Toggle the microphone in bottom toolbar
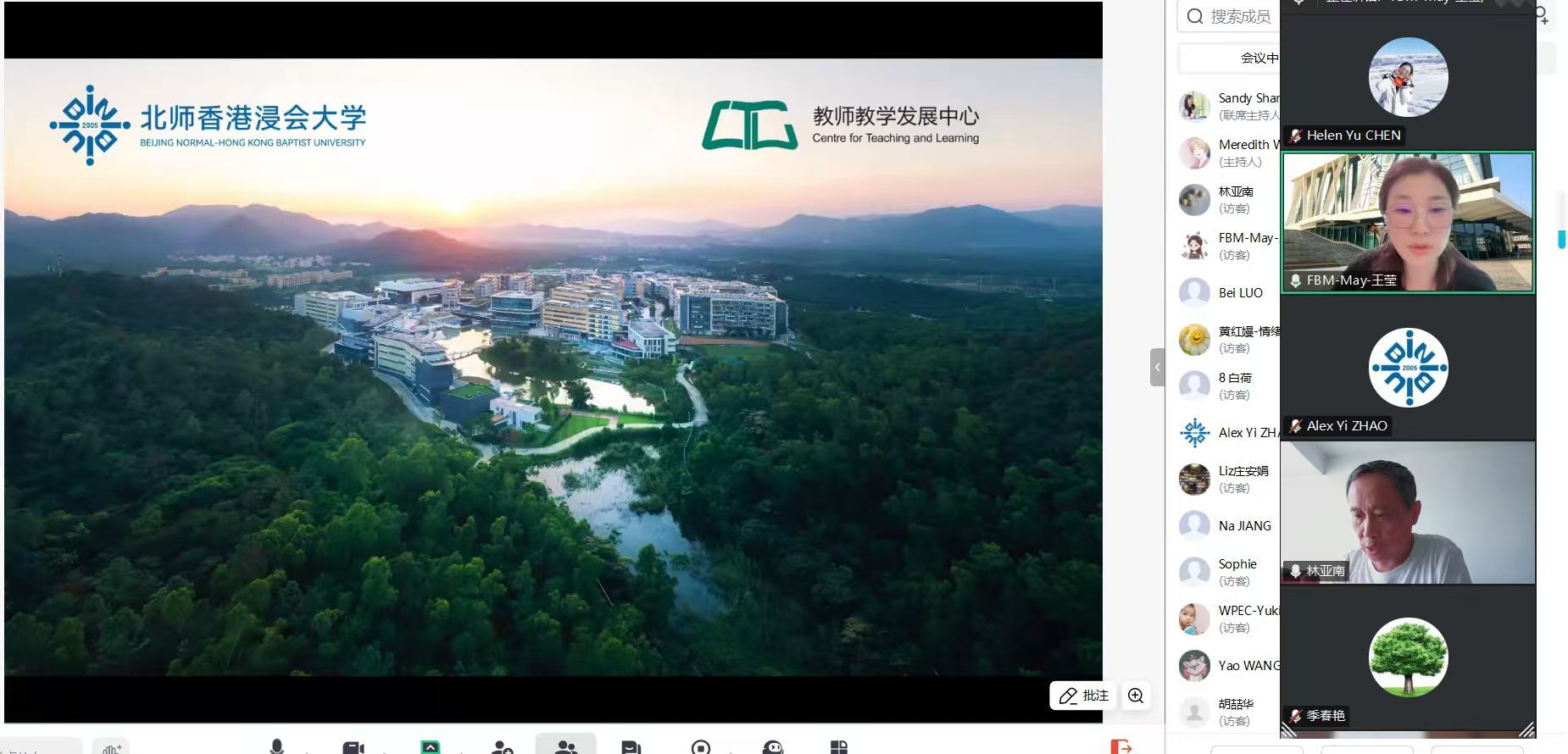 pos(276,746)
